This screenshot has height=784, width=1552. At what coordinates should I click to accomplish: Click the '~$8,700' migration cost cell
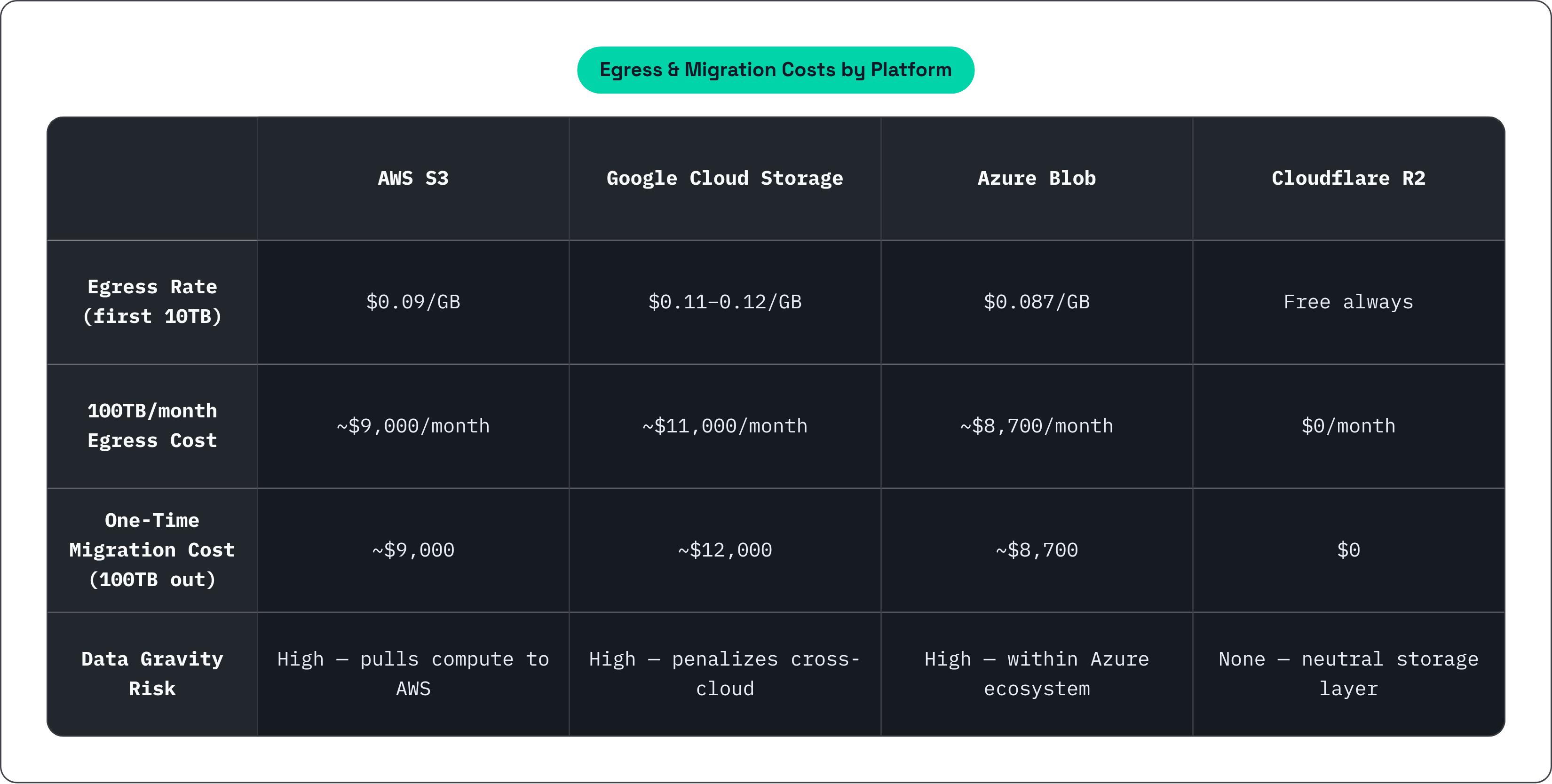pyautogui.click(x=1036, y=550)
